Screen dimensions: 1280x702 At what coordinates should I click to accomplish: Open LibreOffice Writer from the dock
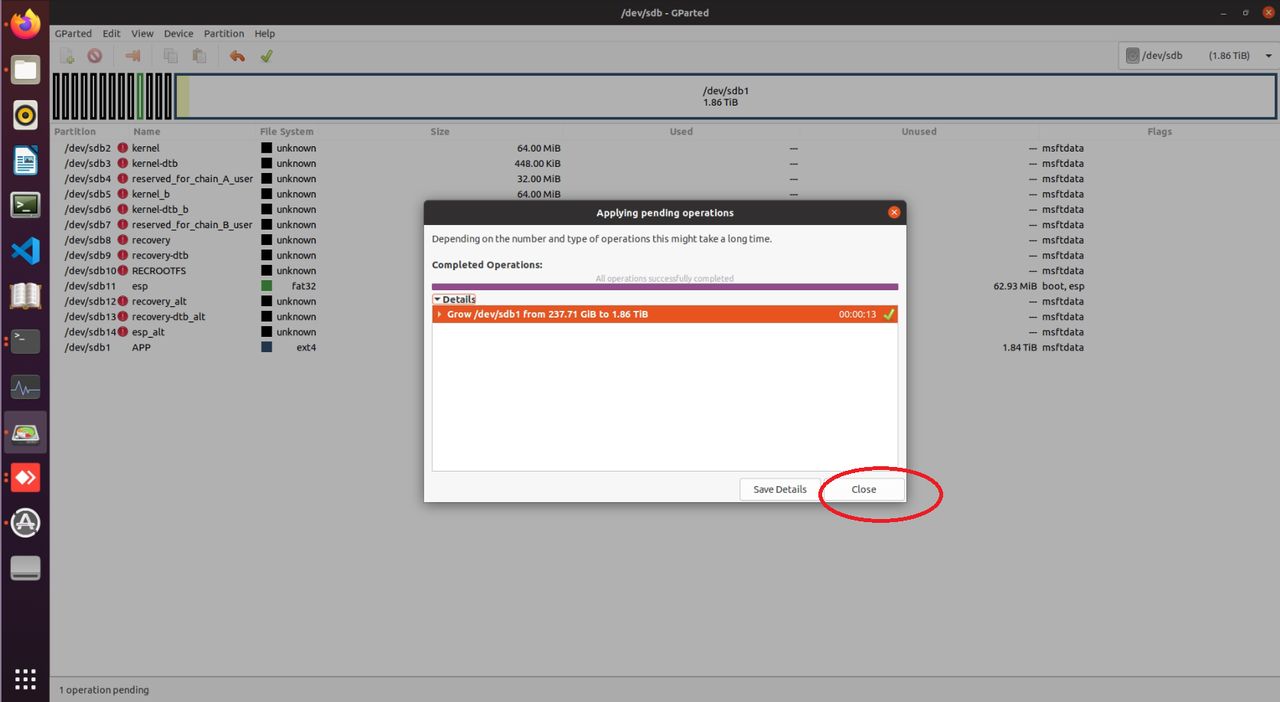point(25,160)
